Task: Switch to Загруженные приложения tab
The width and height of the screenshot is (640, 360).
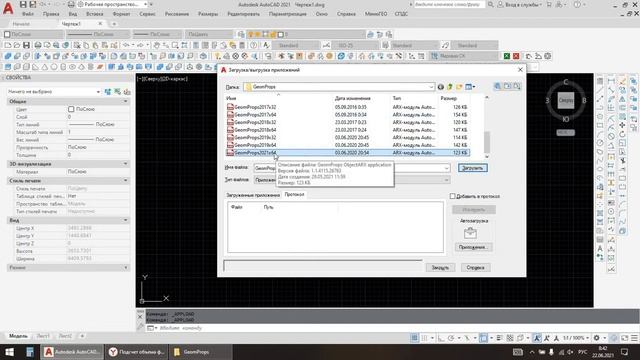Action: coord(253,195)
